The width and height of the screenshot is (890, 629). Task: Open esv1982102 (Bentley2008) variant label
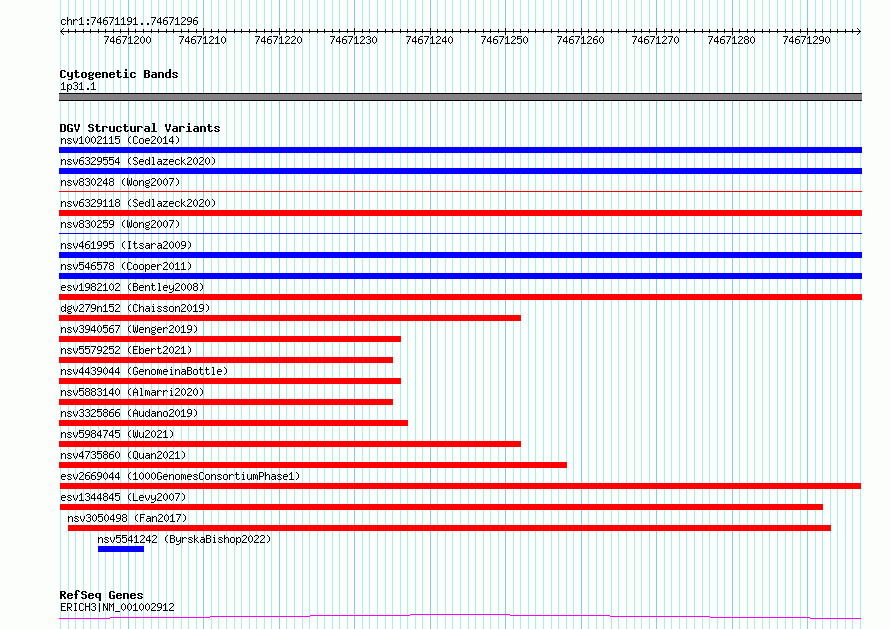[132, 287]
